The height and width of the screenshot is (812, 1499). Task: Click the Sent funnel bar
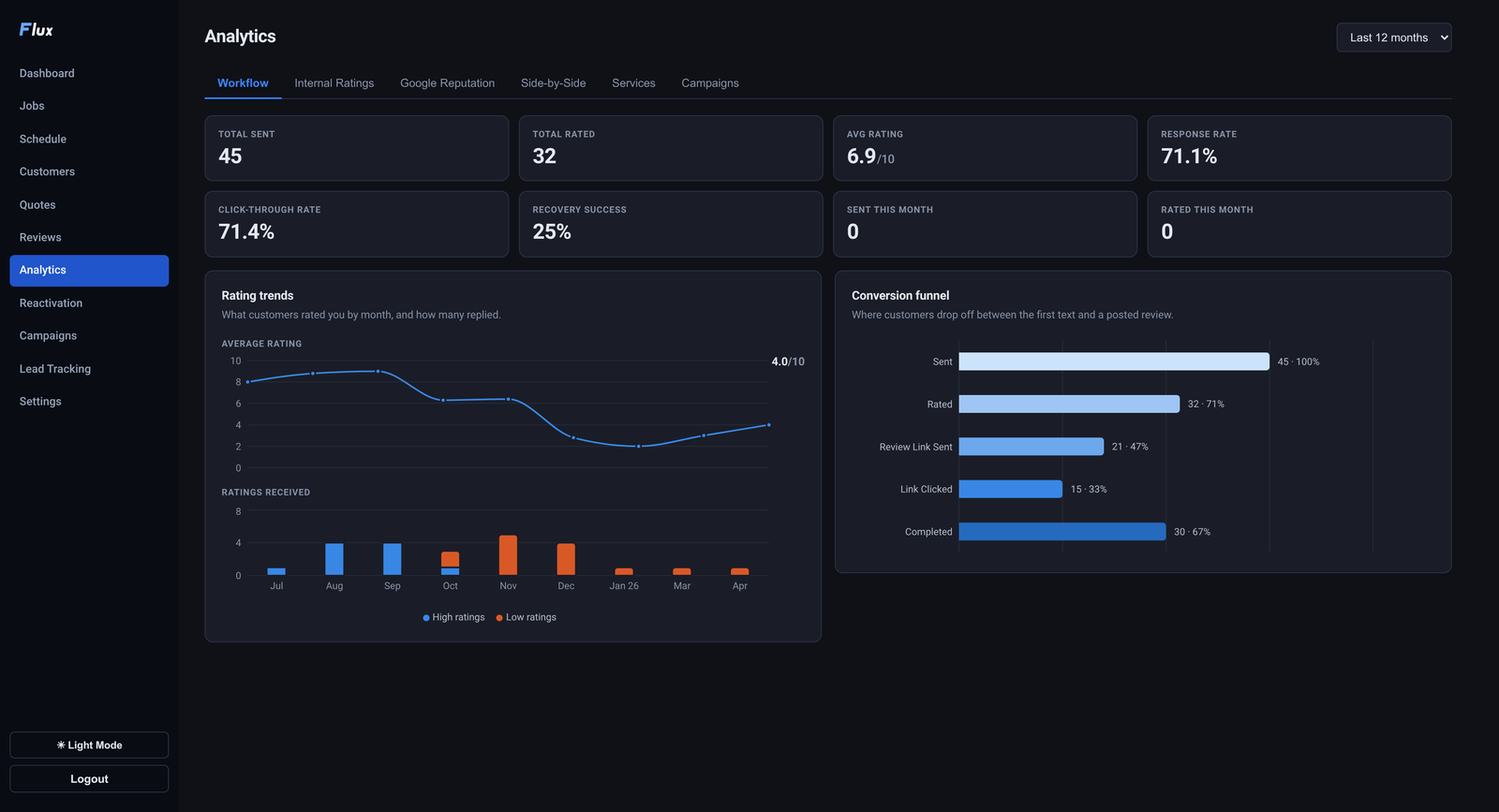pos(1114,362)
